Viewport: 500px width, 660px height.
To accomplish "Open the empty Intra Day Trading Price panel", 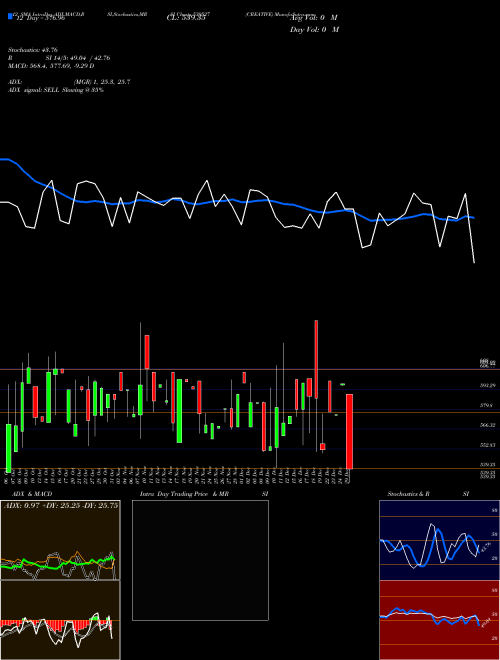I will click(x=200, y=560).
